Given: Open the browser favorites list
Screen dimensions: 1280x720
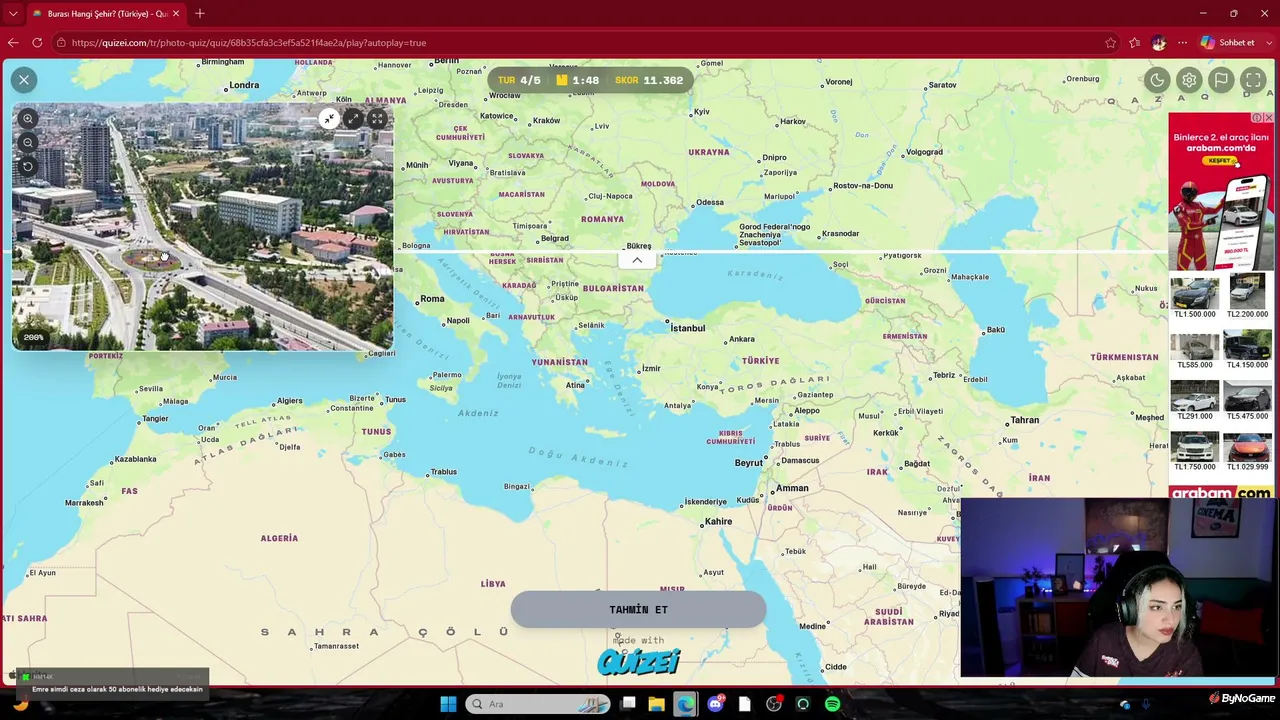Looking at the screenshot, I should click(1134, 43).
